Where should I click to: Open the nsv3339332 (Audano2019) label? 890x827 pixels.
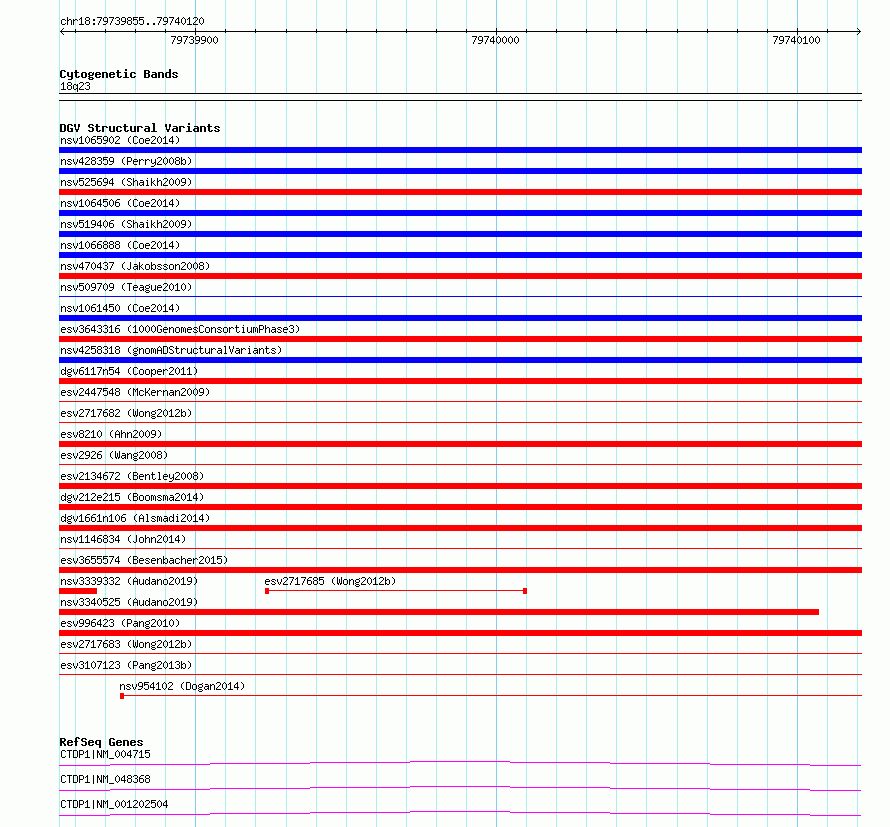[x=129, y=581]
